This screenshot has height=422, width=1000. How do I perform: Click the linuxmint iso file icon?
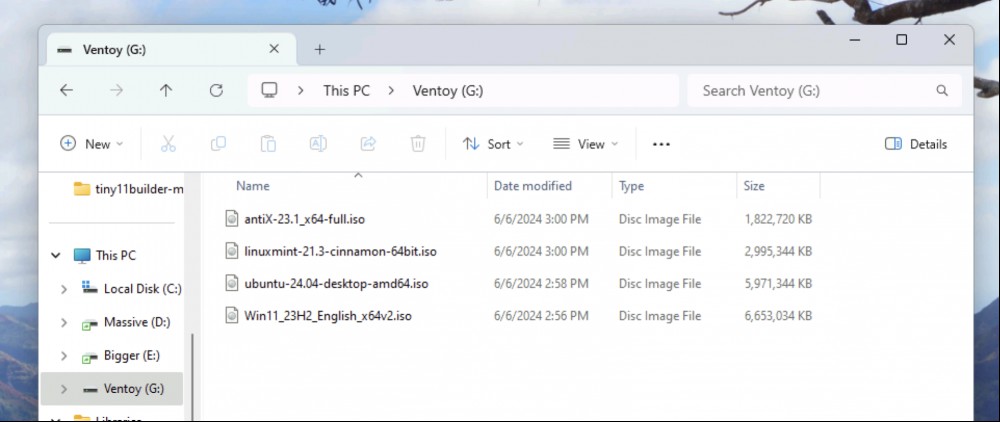(232, 251)
